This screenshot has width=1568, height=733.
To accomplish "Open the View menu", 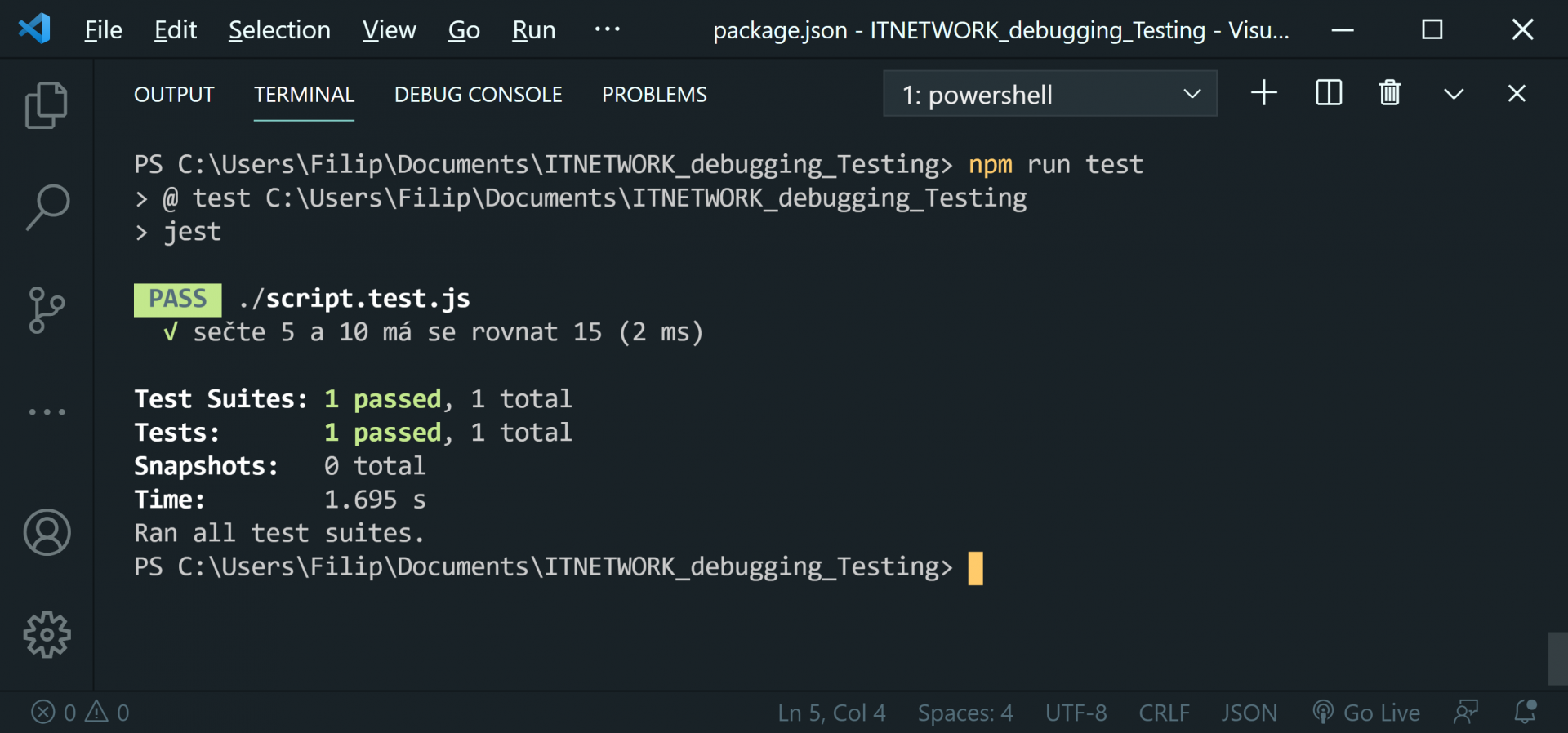I will point(389,30).
